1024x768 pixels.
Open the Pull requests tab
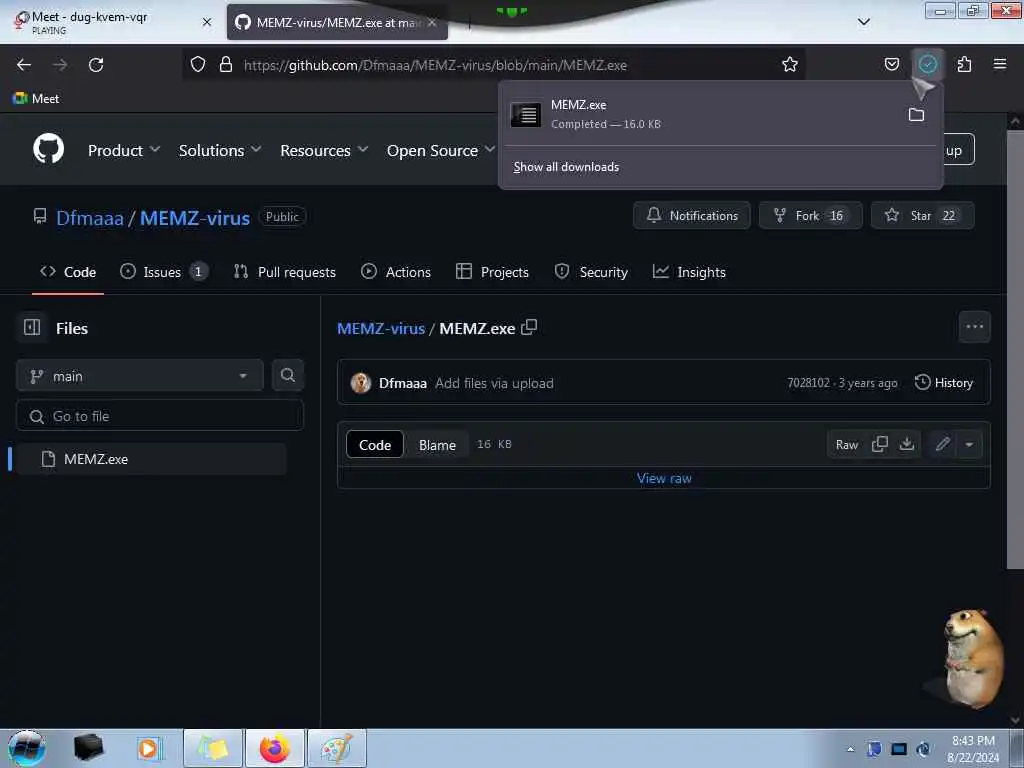pos(285,272)
